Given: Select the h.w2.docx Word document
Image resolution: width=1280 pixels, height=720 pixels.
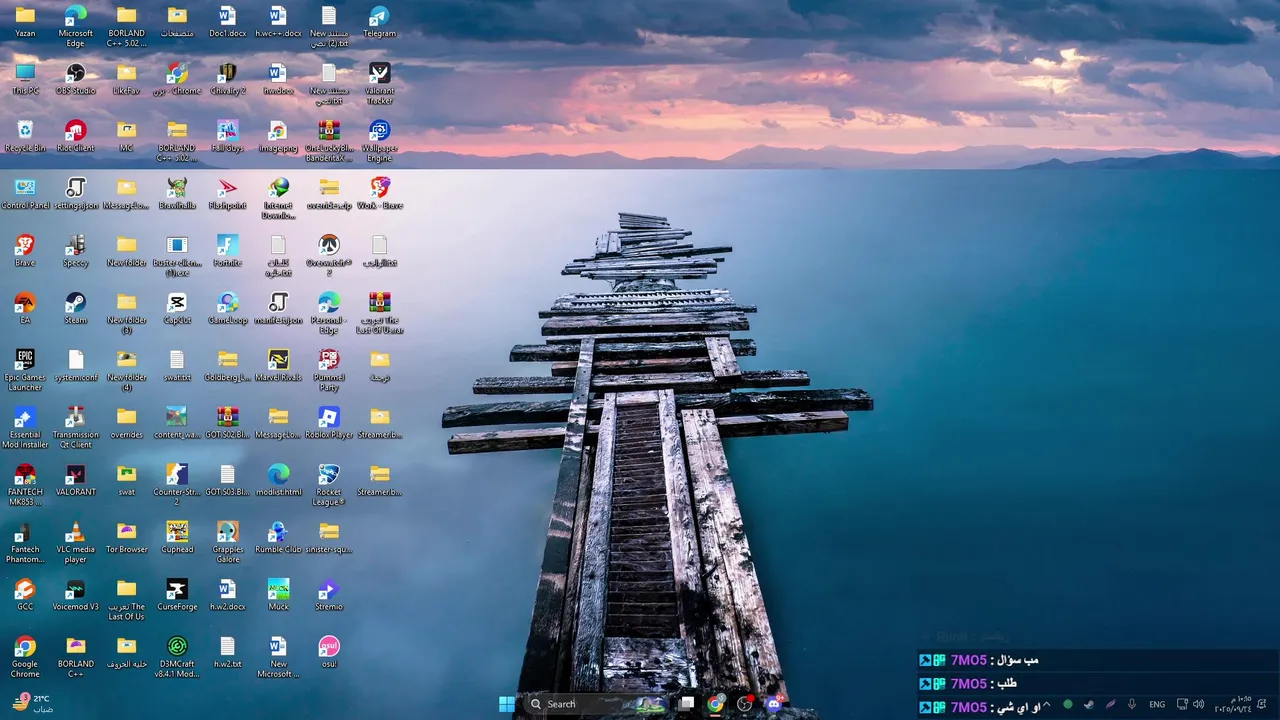Looking at the screenshot, I should tap(227, 594).
